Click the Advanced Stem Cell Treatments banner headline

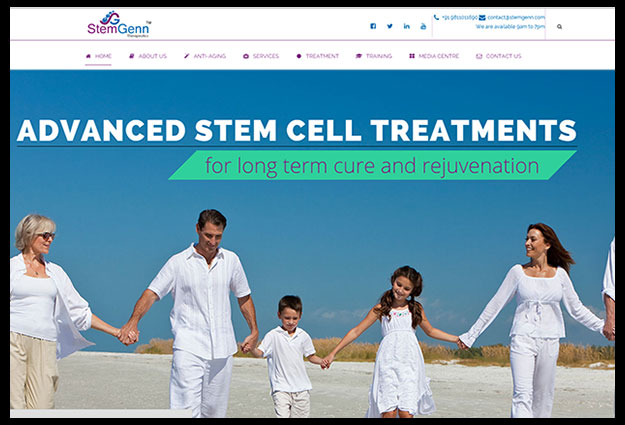click(x=297, y=130)
